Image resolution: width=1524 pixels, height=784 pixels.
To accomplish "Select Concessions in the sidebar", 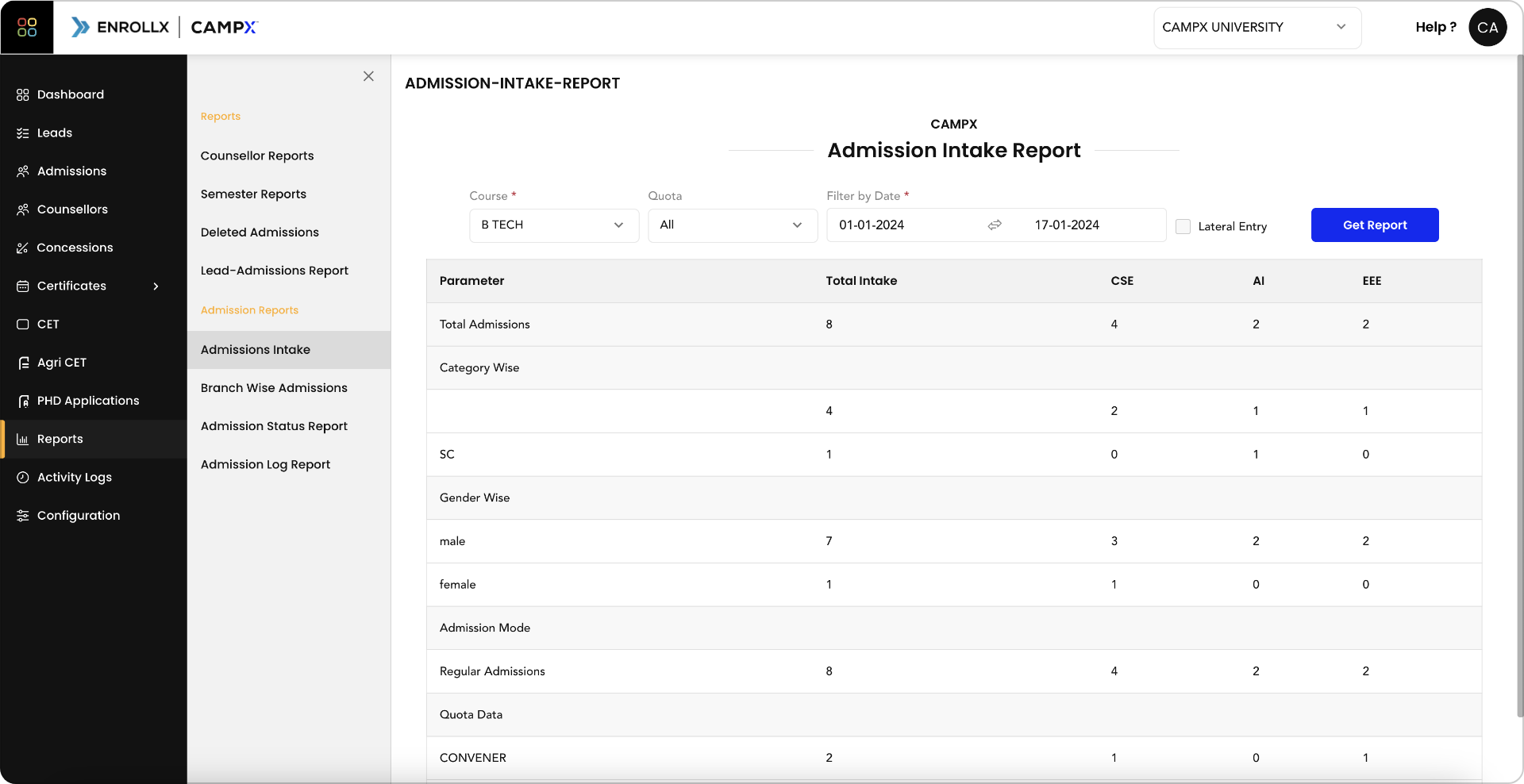I will [94, 247].
